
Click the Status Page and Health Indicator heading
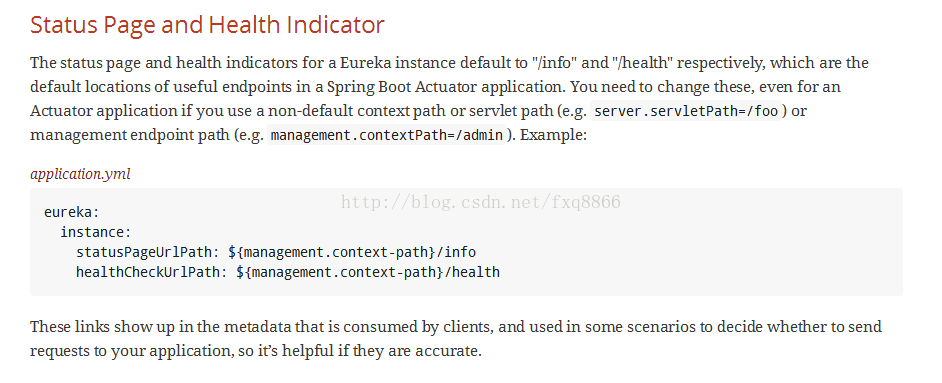207,25
